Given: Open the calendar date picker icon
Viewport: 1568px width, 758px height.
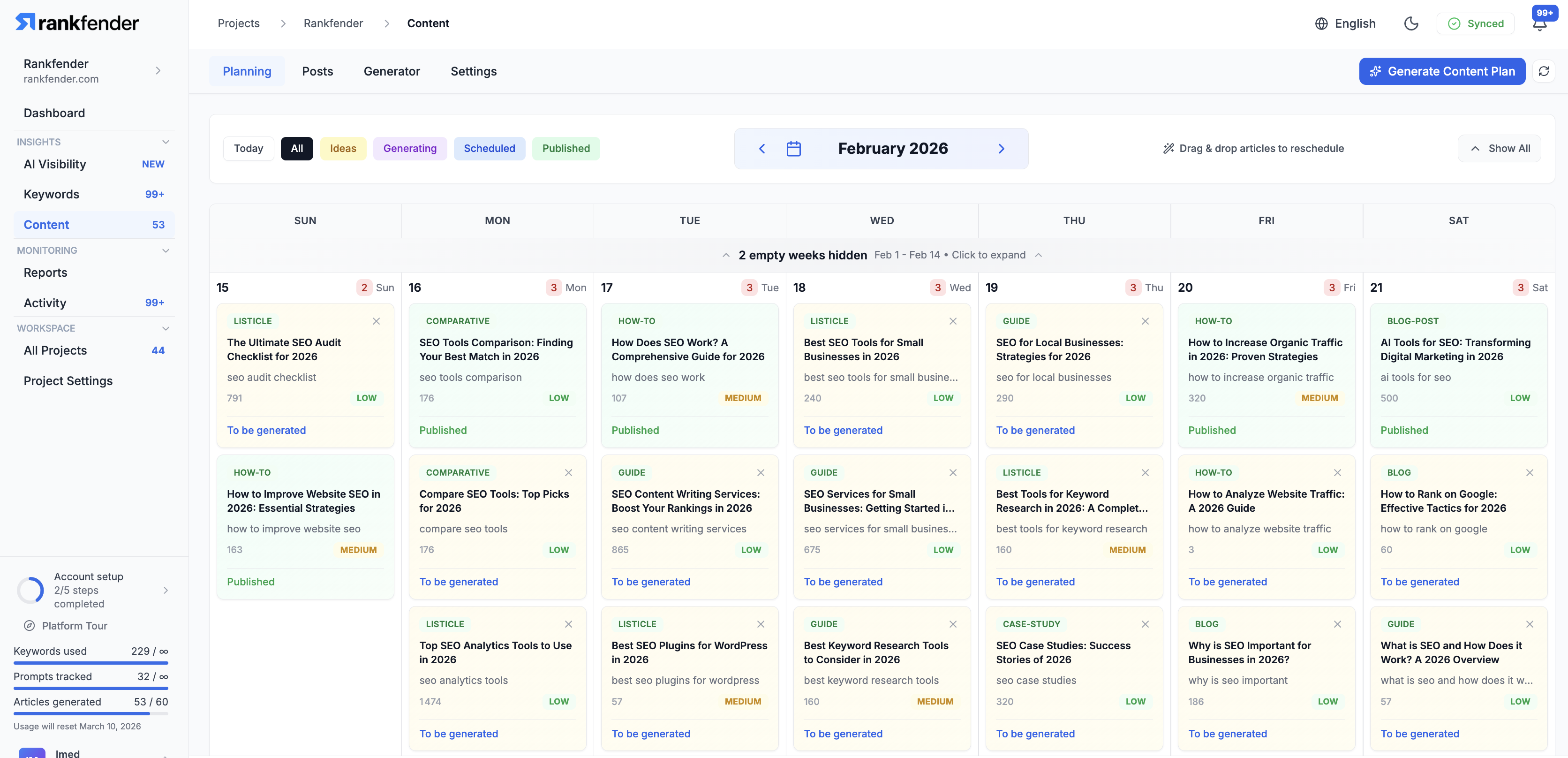Looking at the screenshot, I should 793,149.
